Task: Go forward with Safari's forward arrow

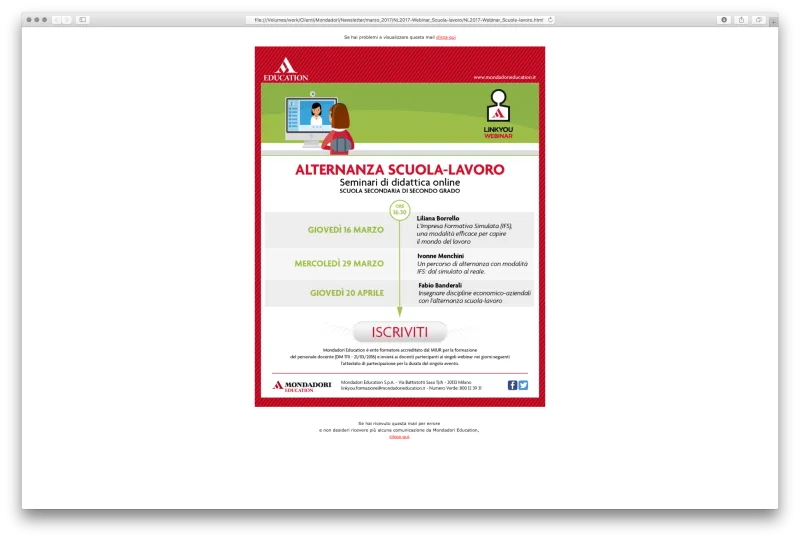Action: tap(67, 20)
